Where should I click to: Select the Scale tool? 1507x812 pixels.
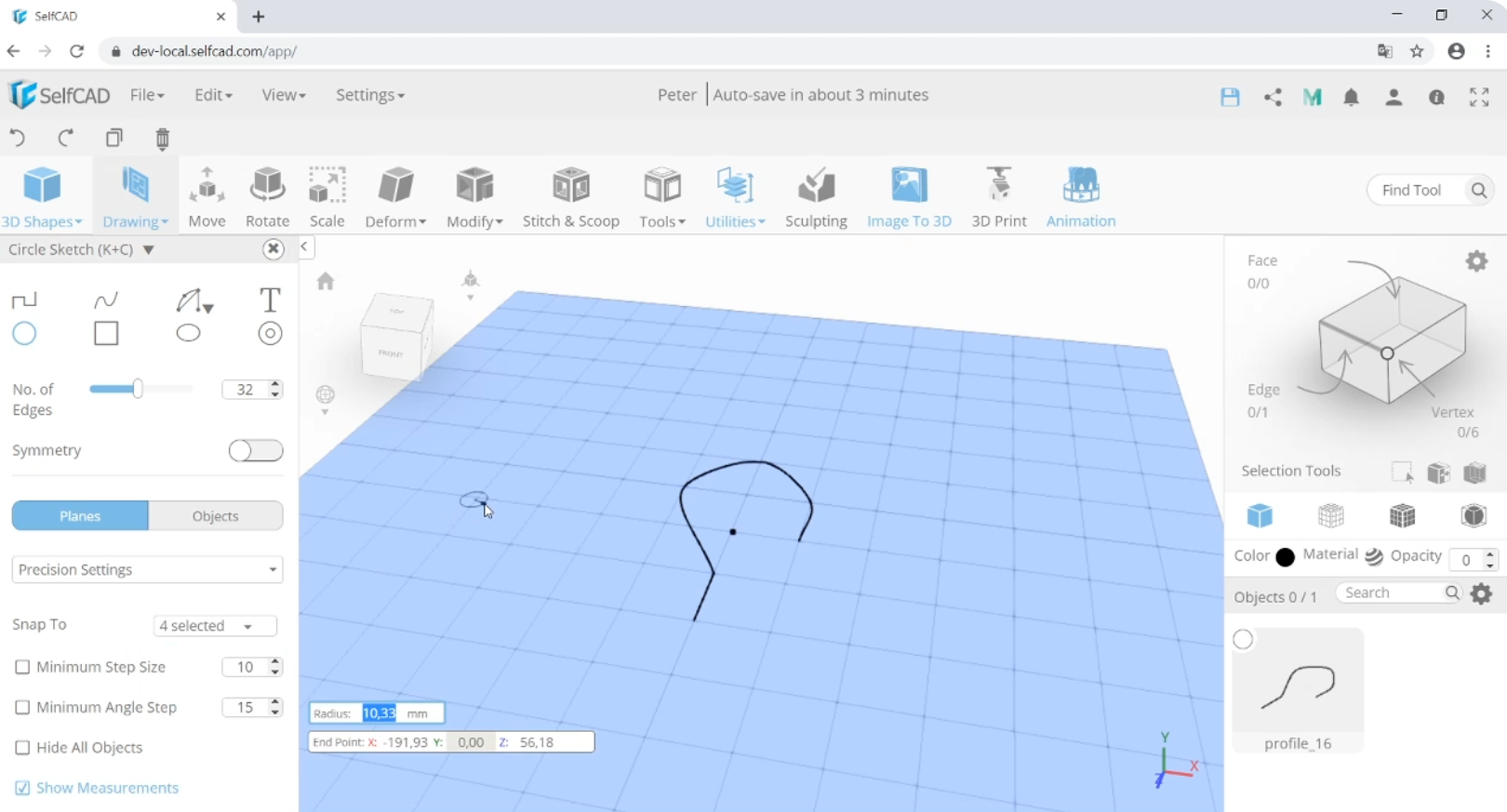327,196
